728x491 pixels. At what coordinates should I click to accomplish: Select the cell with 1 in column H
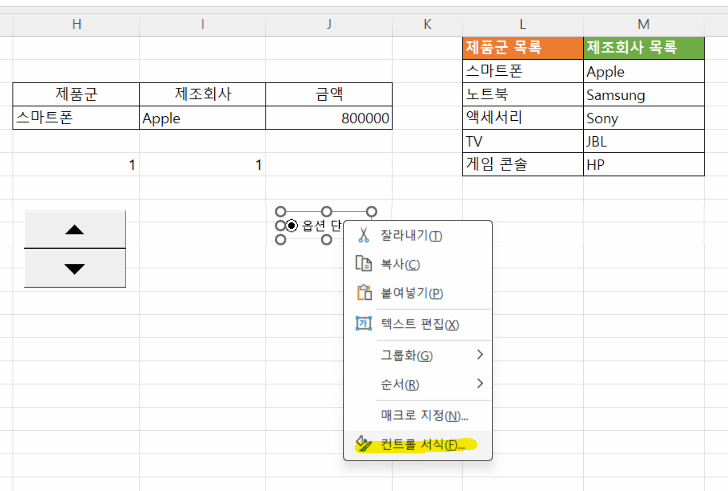click(76, 164)
